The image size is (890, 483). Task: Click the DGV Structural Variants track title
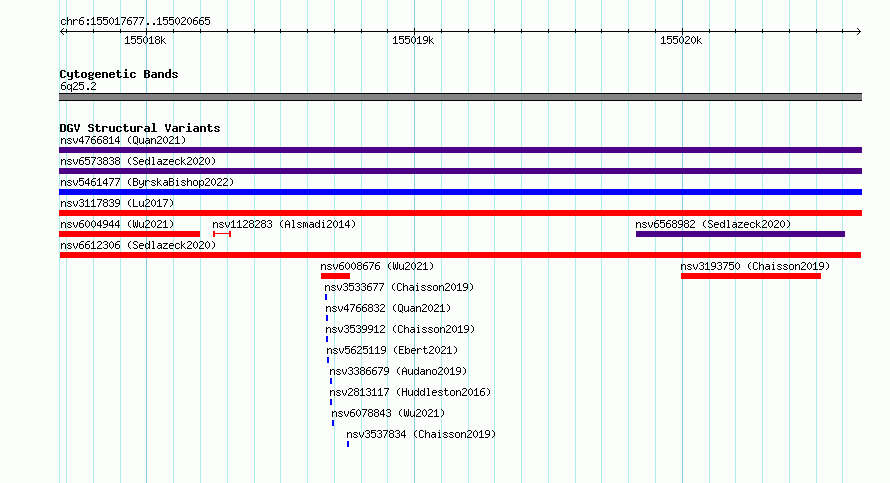pyautogui.click(x=140, y=128)
